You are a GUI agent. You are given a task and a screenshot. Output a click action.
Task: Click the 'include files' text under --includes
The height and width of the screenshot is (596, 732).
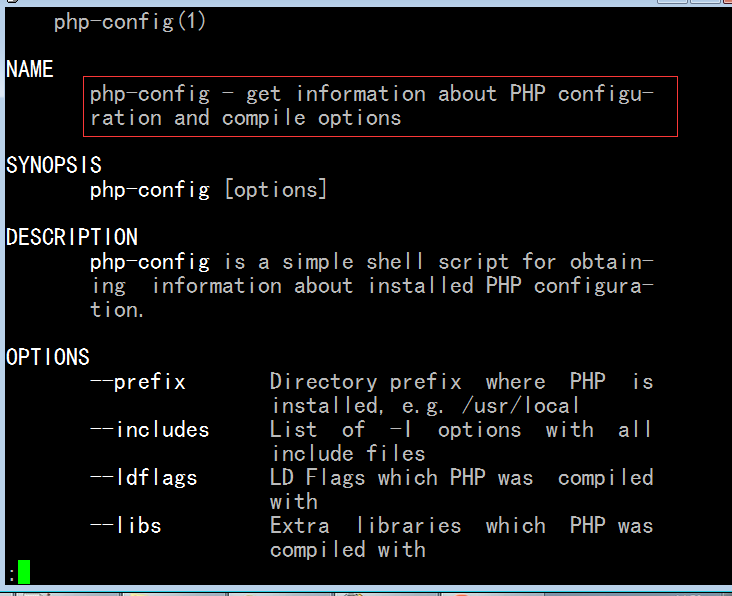click(x=348, y=454)
